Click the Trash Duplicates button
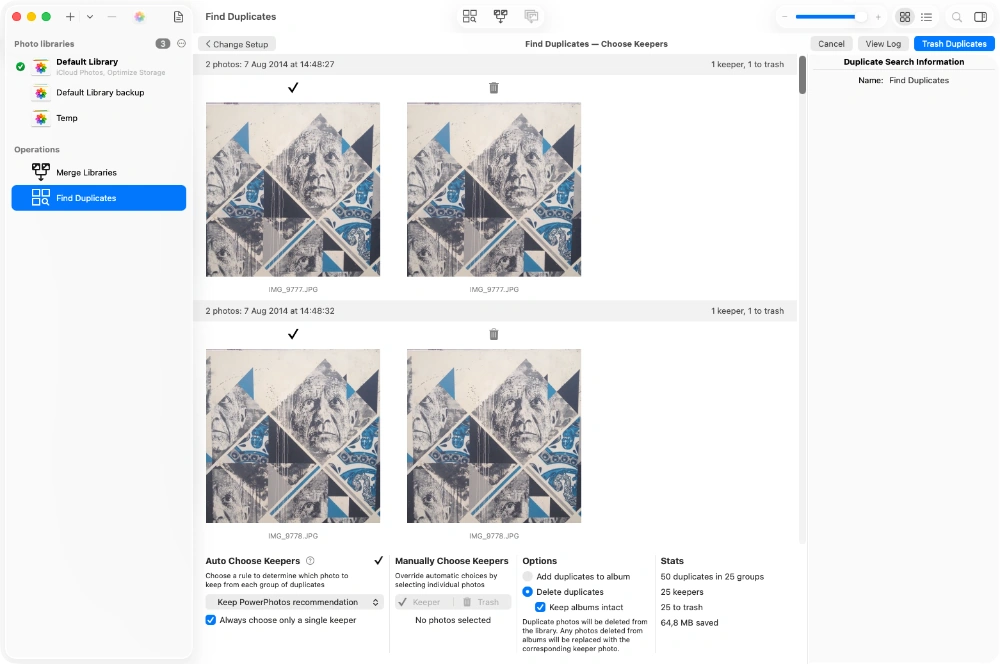The height and width of the screenshot is (664, 1000). pyautogui.click(x=953, y=44)
